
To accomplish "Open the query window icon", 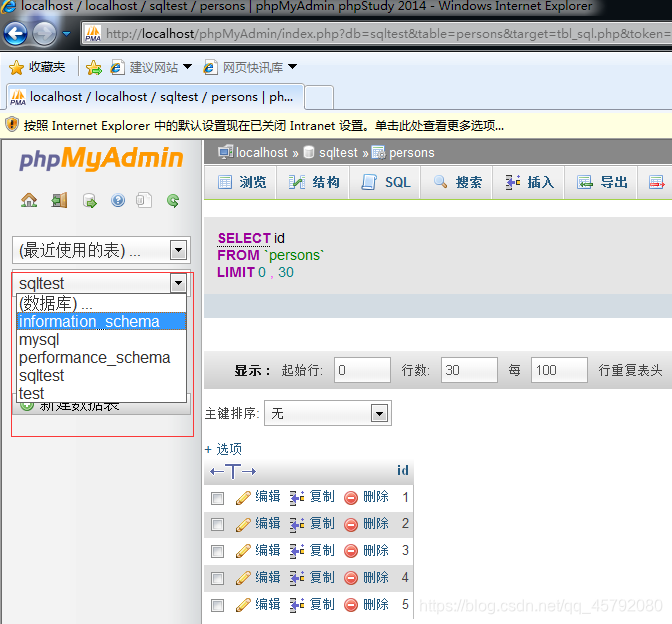I will [x=90, y=200].
